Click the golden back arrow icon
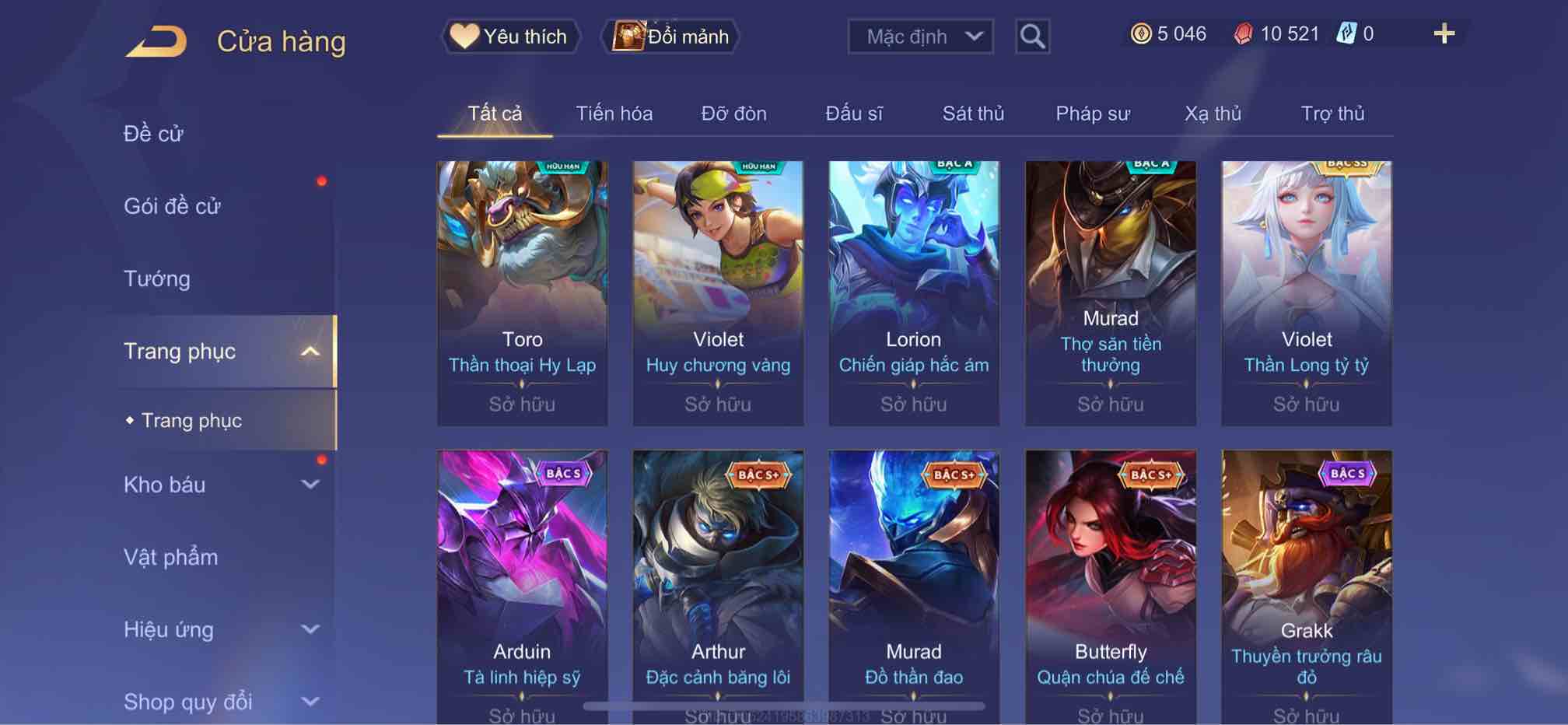 coord(157,41)
